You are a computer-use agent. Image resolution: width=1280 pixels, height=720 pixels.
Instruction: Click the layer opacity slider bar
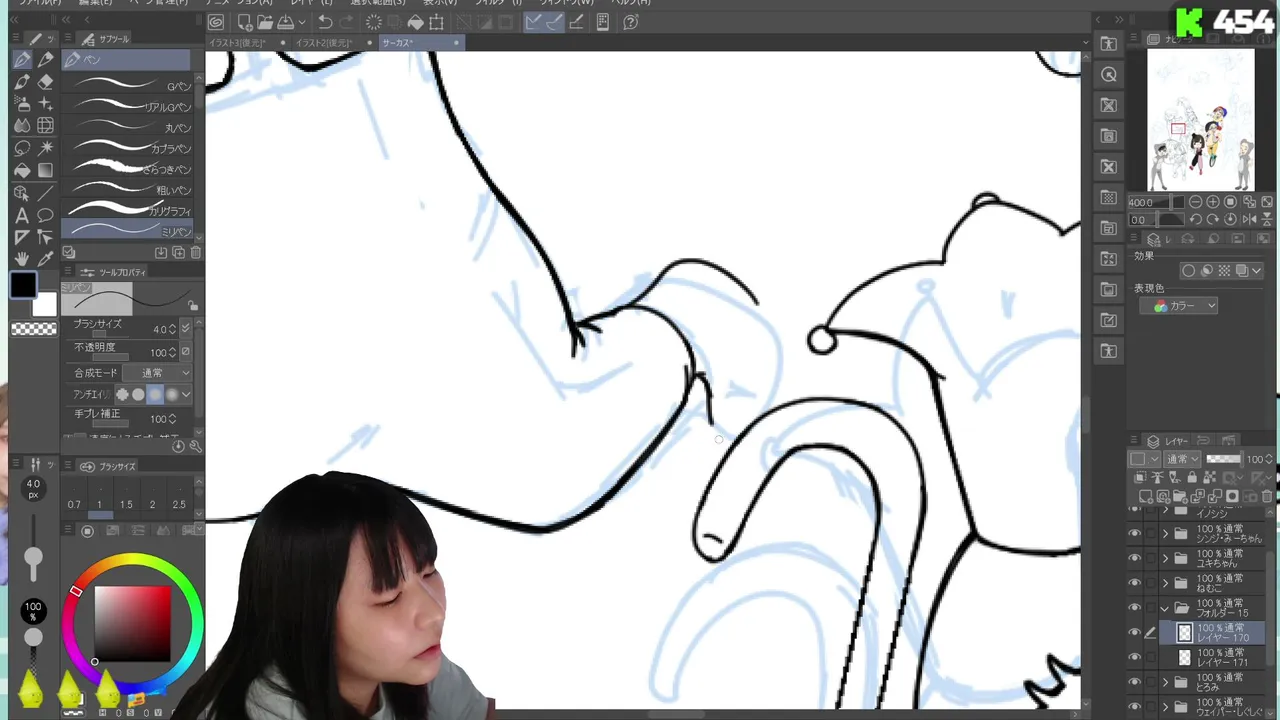[x=1224, y=459]
